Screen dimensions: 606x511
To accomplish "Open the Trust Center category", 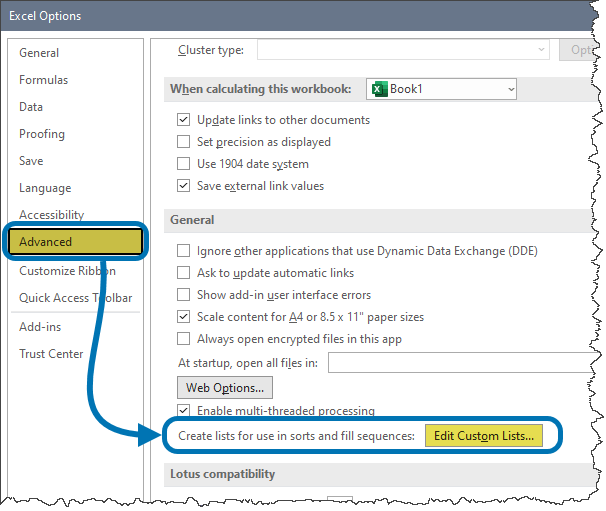I will (x=51, y=354).
